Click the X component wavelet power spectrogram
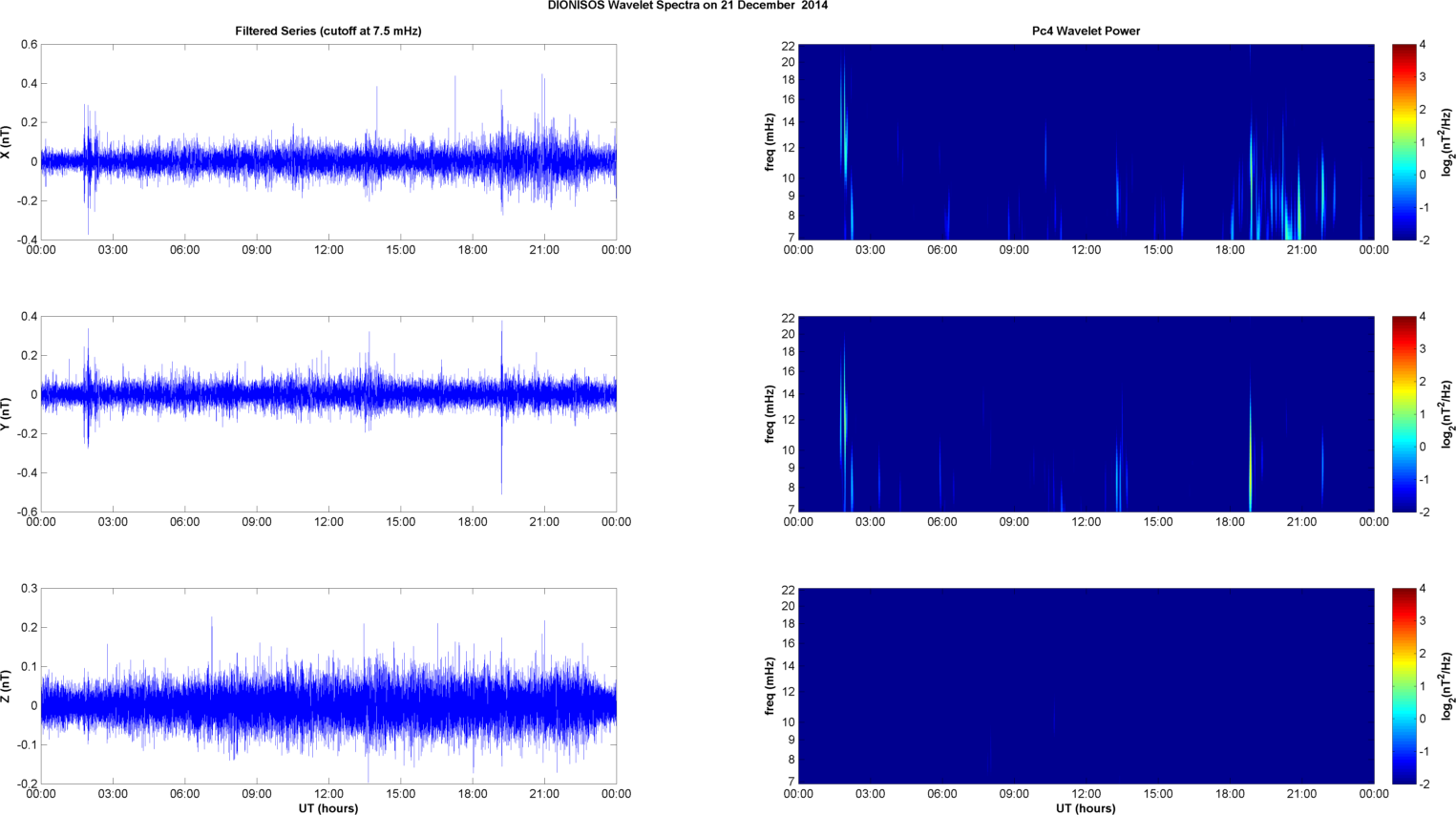Viewport: 1456px width, 815px height. tap(1086, 142)
